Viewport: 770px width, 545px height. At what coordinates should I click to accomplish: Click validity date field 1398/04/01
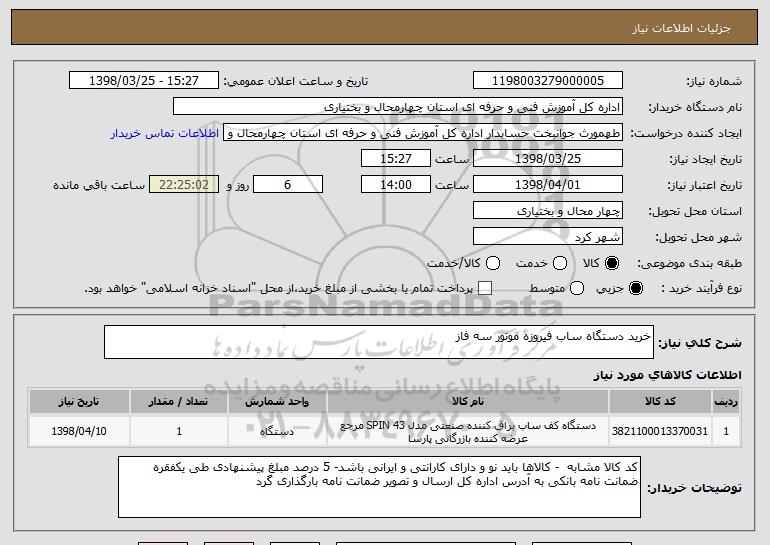pos(548,185)
